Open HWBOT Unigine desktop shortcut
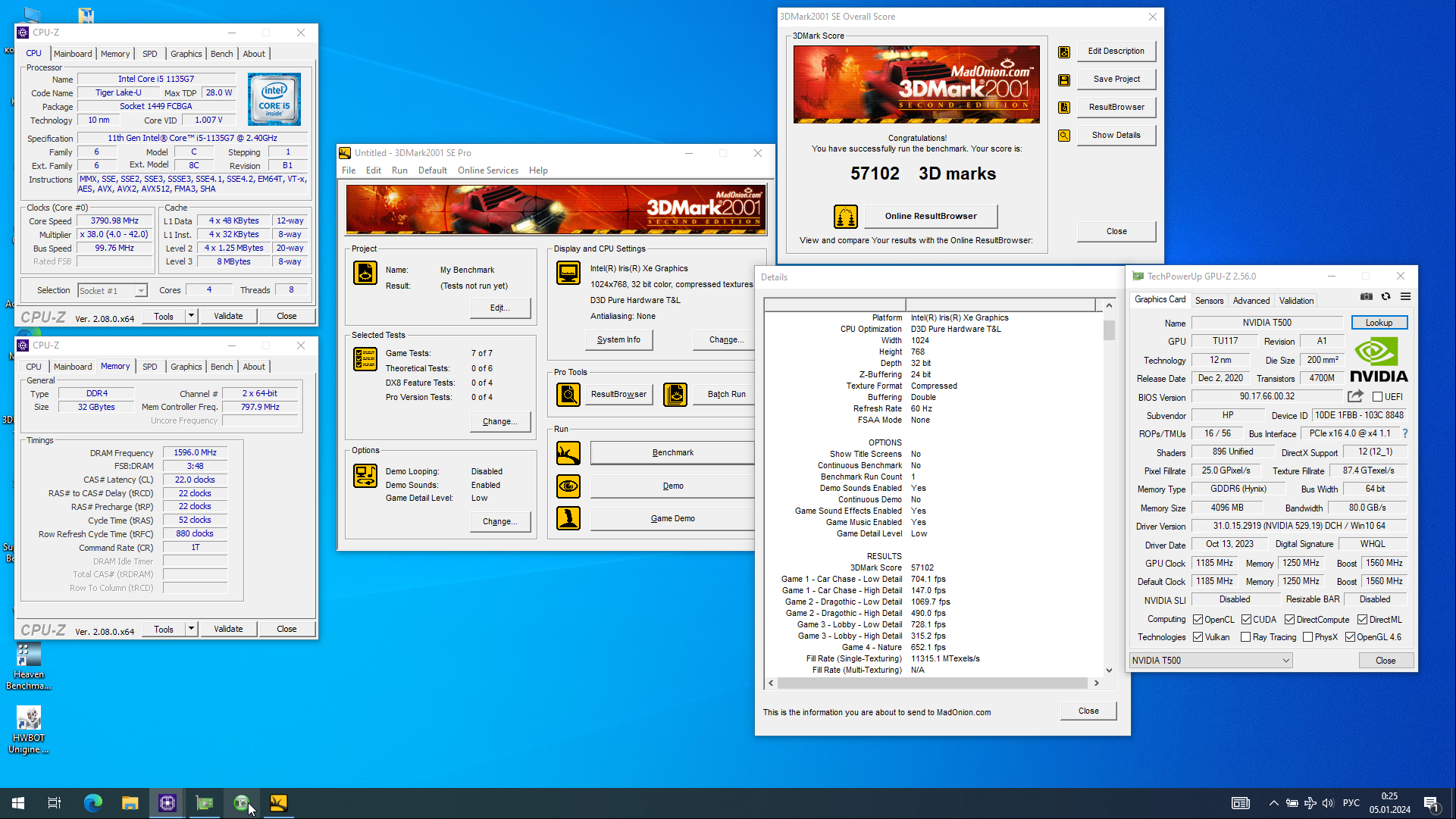This screenshot has height=819, width=1456. point(29,730)
